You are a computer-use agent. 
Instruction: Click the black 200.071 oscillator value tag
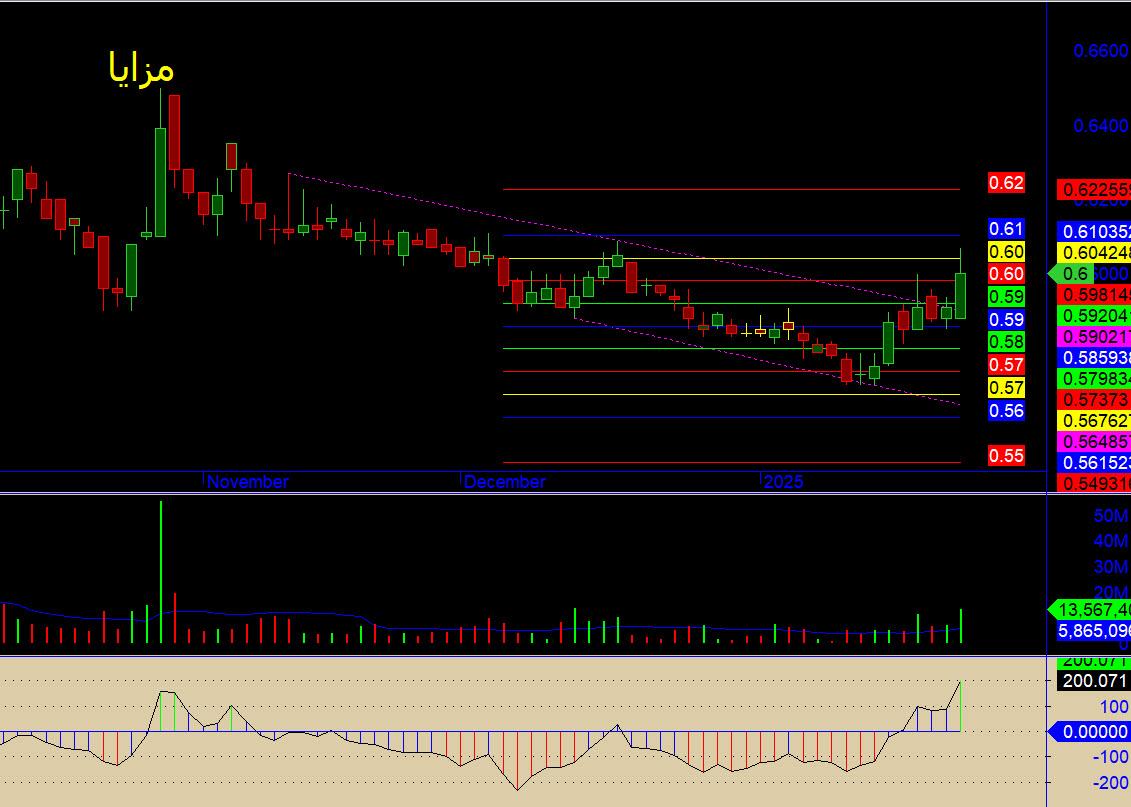coord(1093,681)
